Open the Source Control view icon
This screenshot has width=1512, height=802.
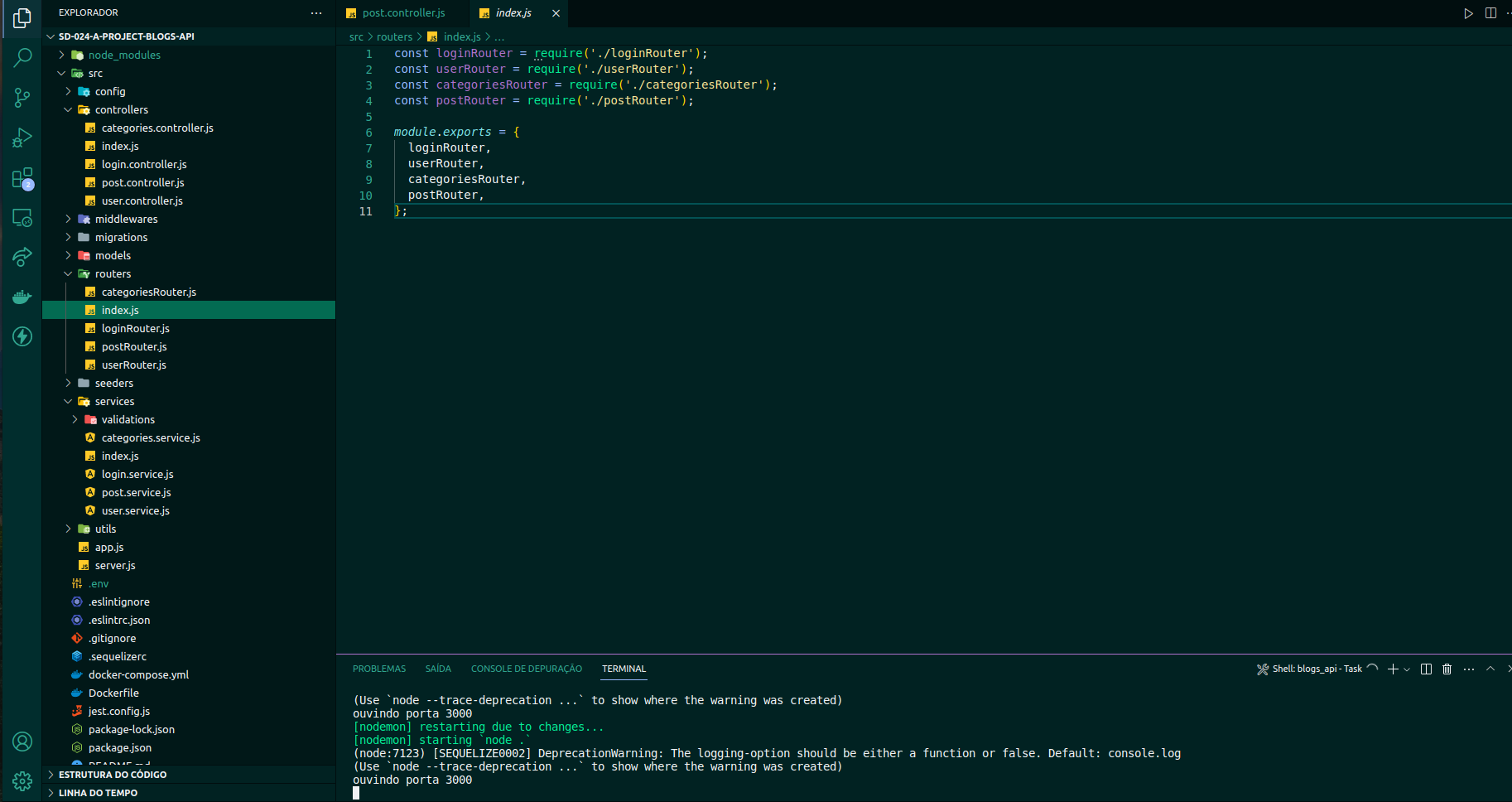point(22,98)
